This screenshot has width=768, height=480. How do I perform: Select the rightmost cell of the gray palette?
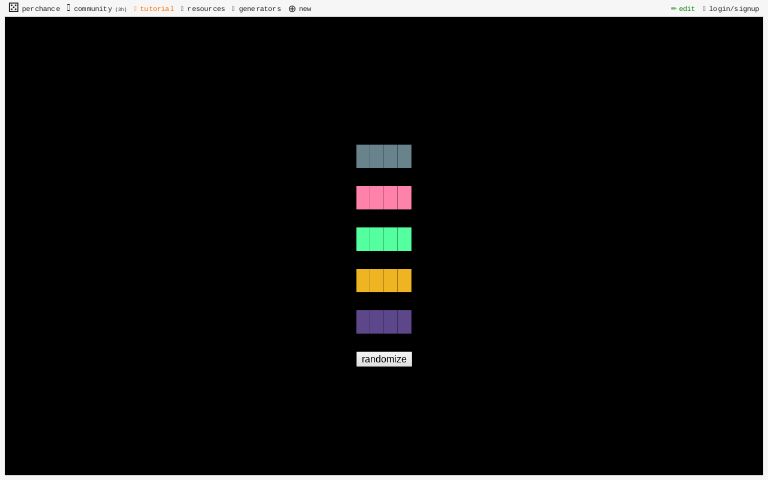404,156
